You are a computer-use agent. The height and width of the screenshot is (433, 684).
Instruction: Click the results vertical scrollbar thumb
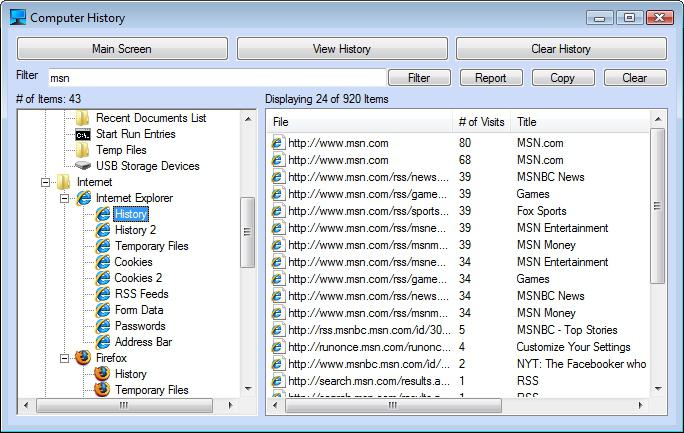click(658, 205)
